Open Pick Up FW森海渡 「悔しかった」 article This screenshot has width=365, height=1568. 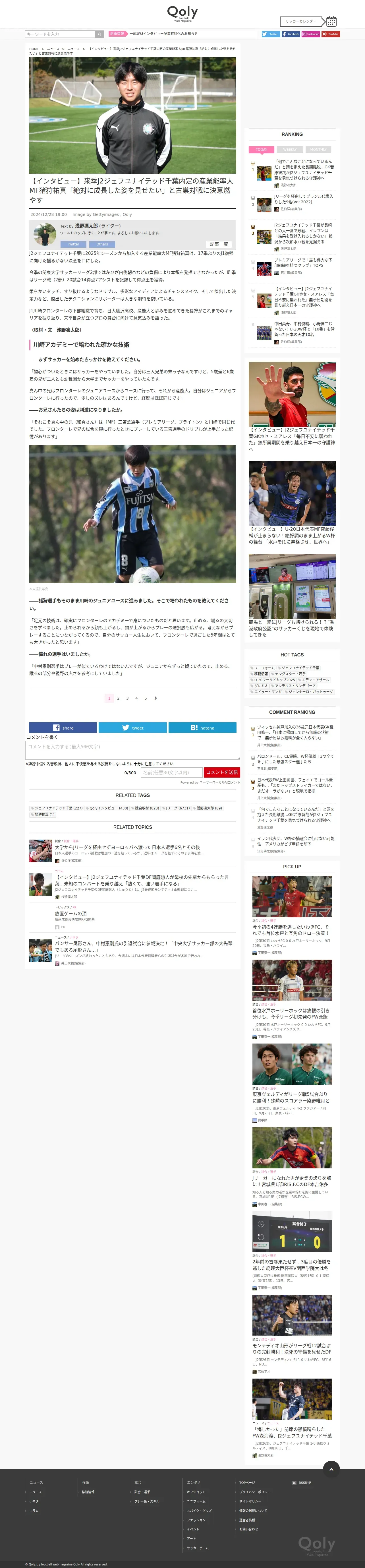click(x=292, y=1432)
